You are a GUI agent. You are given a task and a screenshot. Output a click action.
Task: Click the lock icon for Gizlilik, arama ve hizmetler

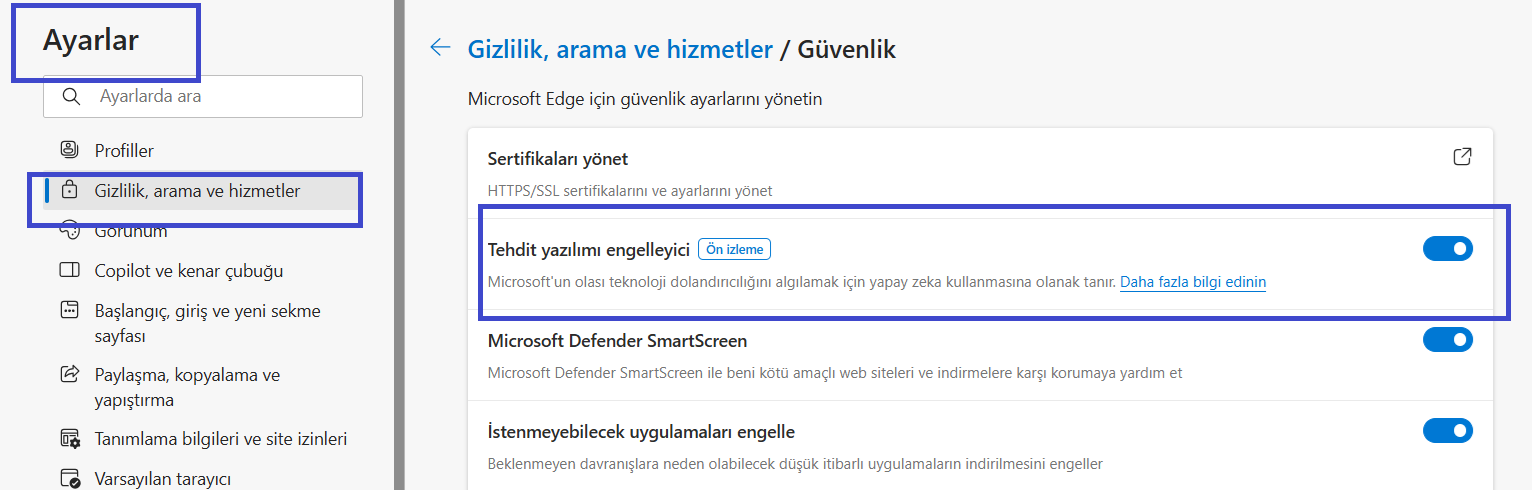(x=69, y=190)
